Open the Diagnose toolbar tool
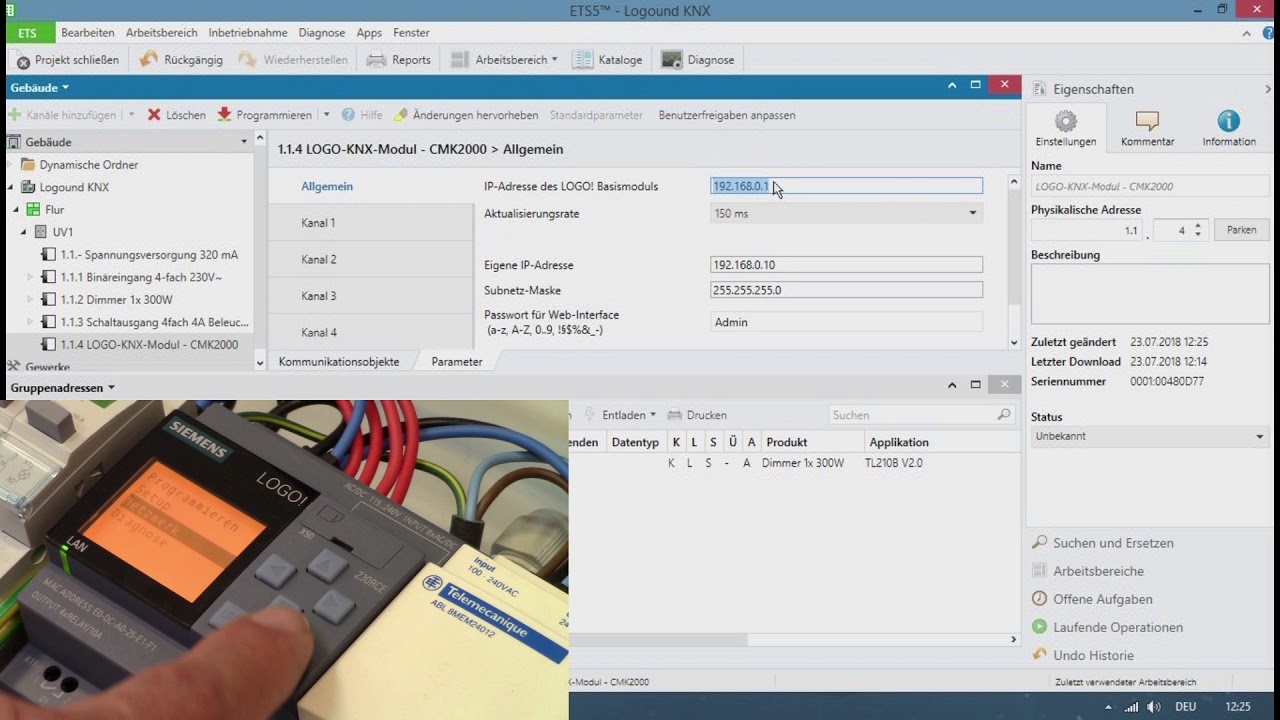The width and height of the screenshot is (1280, 720). coord(698,60)
